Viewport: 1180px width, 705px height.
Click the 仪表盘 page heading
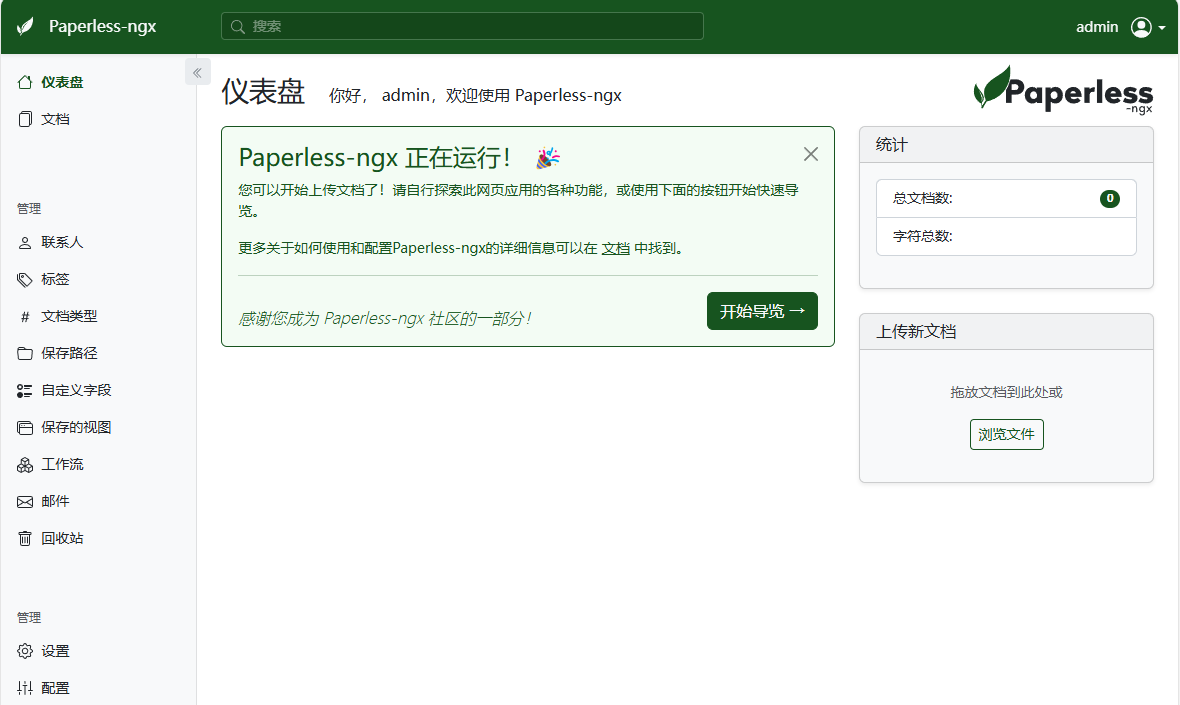[263, 92]
